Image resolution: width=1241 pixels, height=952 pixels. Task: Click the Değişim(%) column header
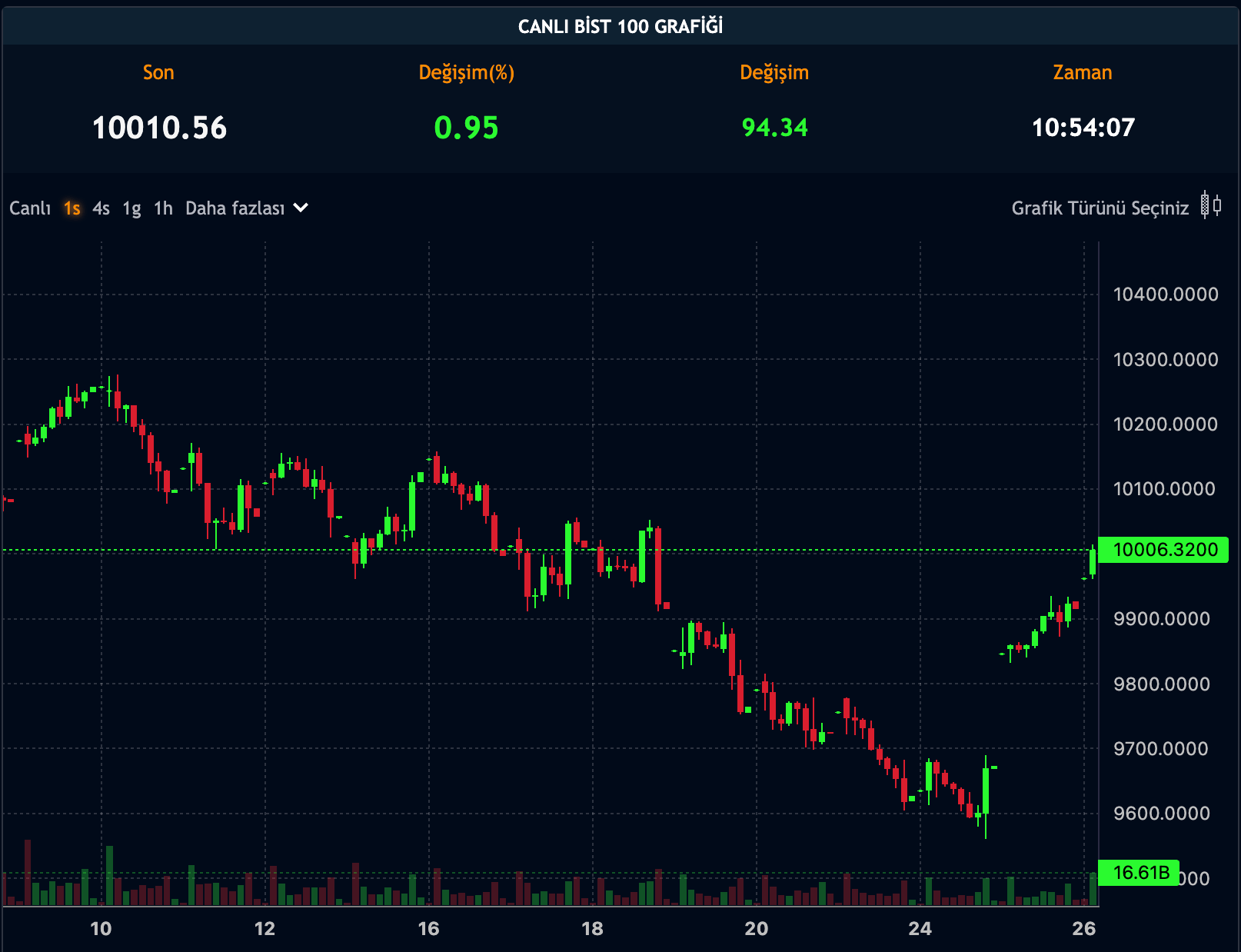[x=466, y=73]
